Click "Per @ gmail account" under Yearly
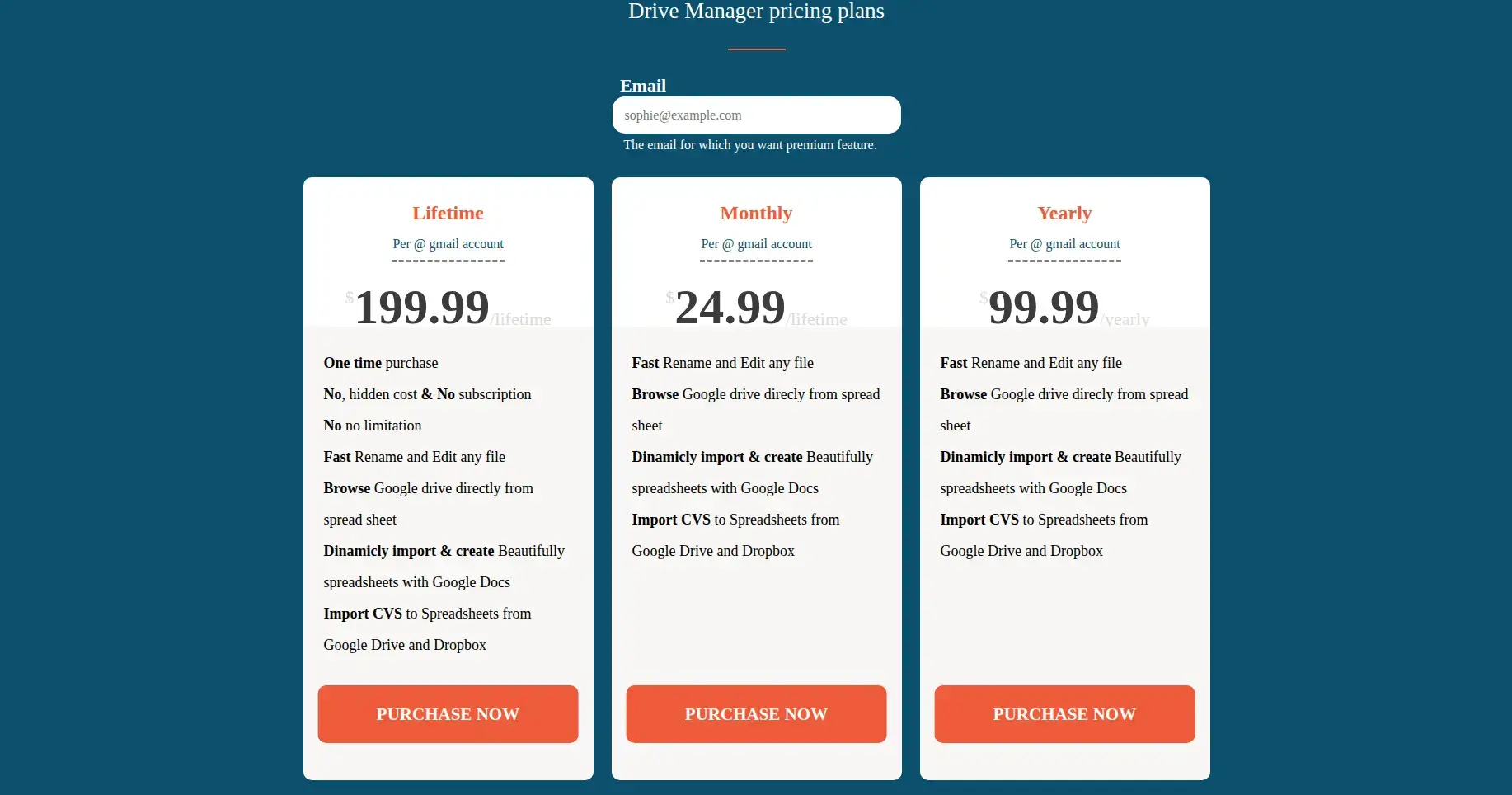This screenshot has height=795, width=1512. coord(1064,244)
